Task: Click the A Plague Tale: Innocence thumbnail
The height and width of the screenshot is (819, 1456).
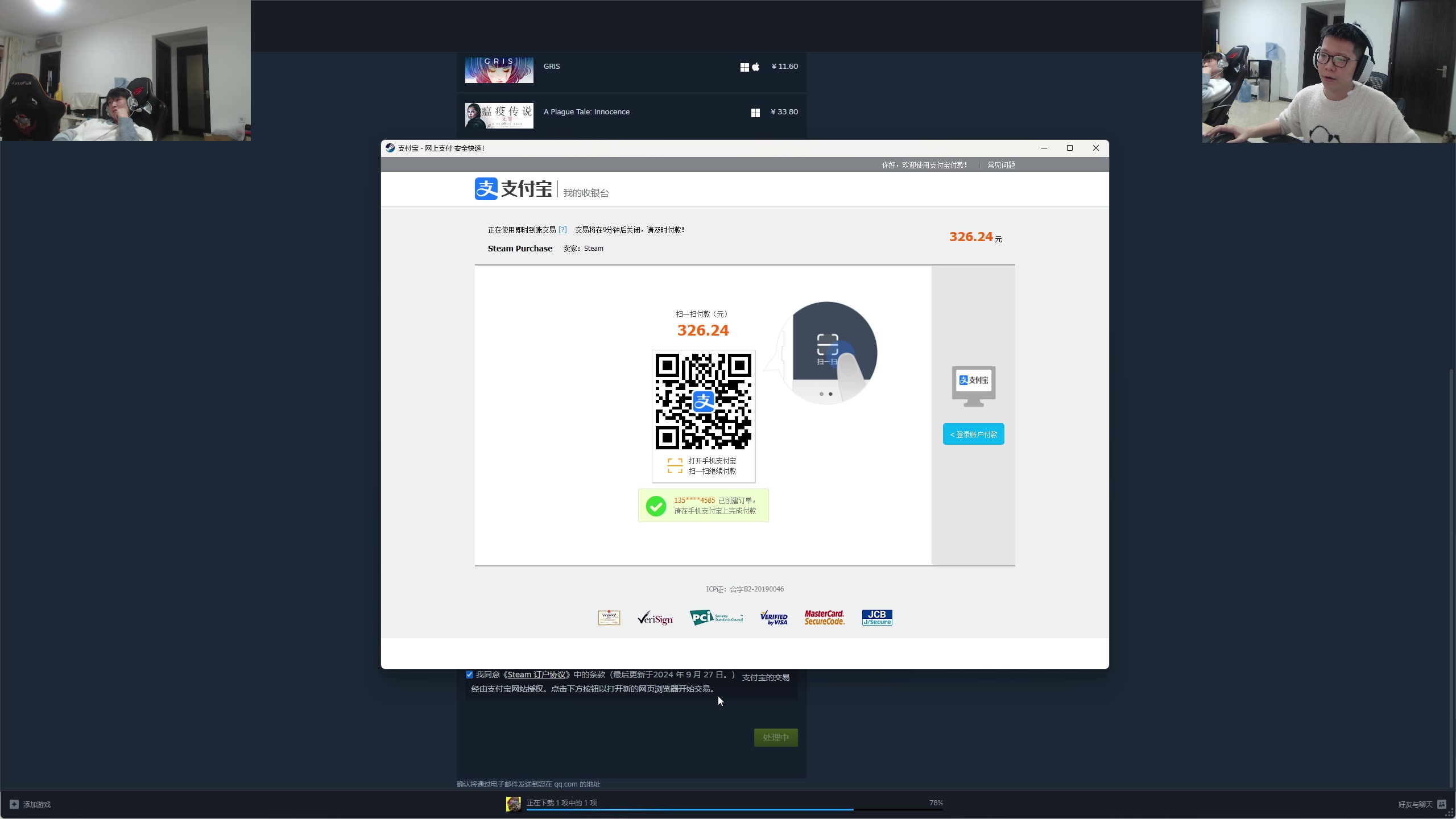Action: click(x=499, y=115)
